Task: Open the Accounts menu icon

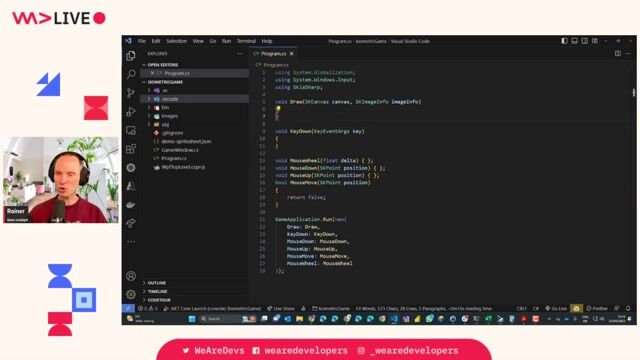Action: coord(131,276)
